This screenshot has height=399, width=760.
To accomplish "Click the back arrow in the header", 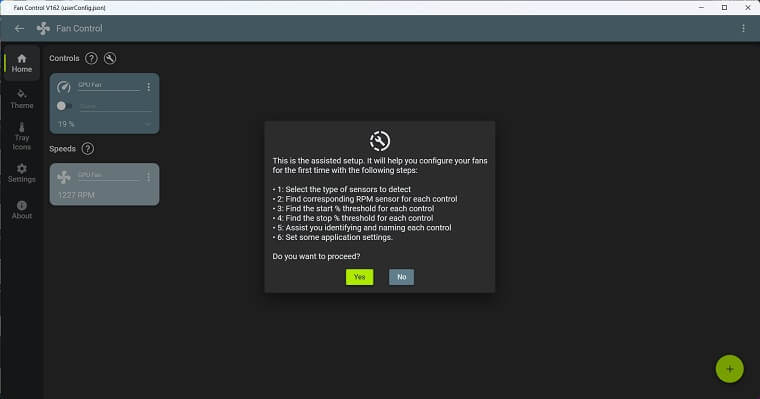I will (x=19, y=29).
